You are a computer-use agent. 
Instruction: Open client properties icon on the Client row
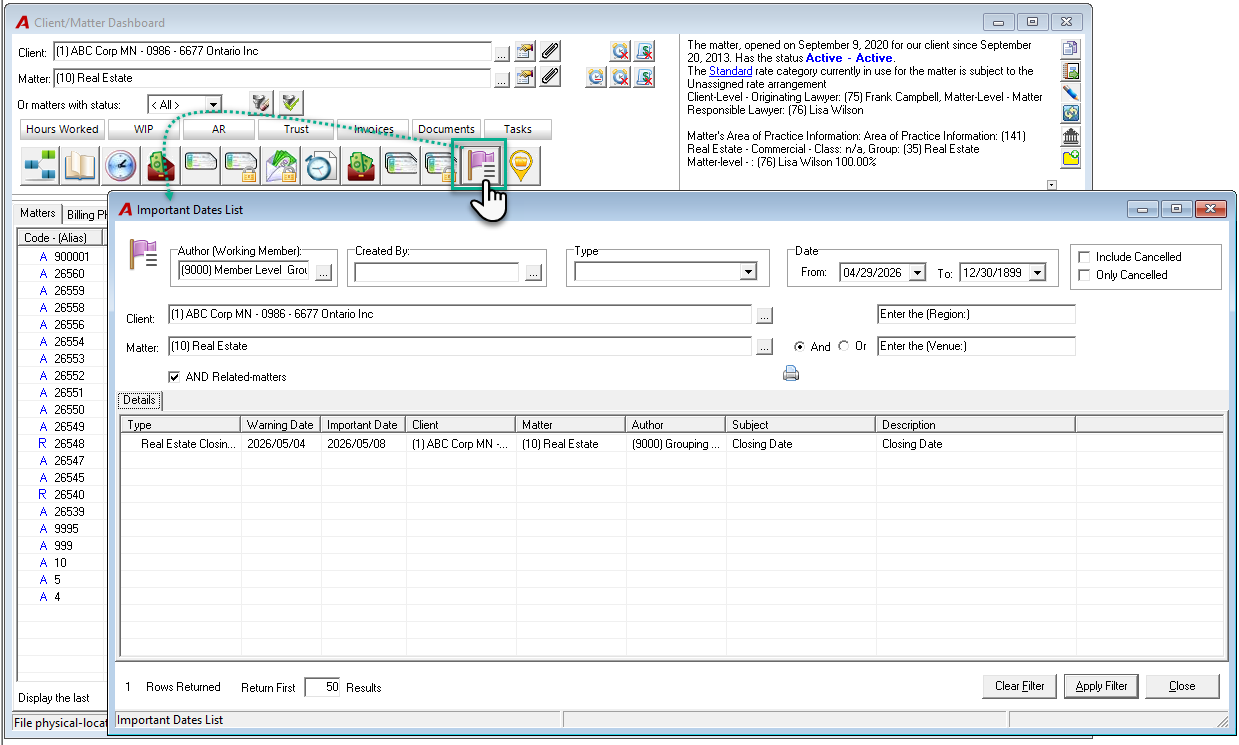coord(525,51)
